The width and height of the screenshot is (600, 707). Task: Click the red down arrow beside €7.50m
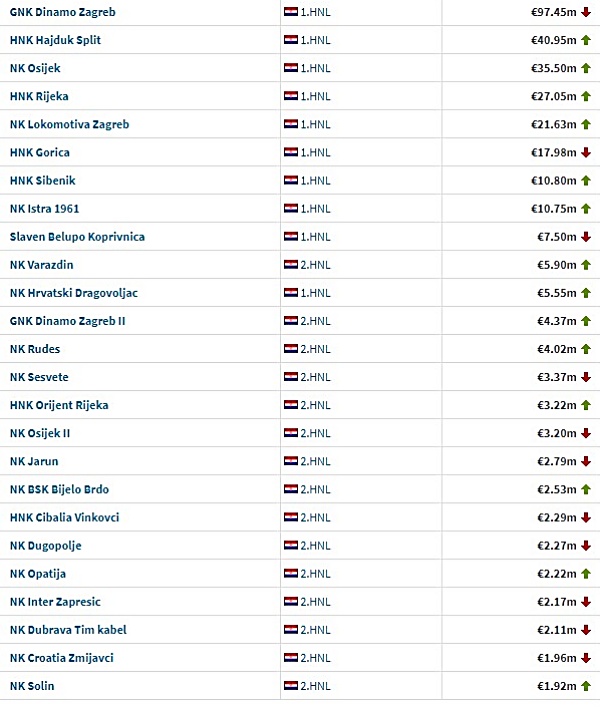point(586,237)
